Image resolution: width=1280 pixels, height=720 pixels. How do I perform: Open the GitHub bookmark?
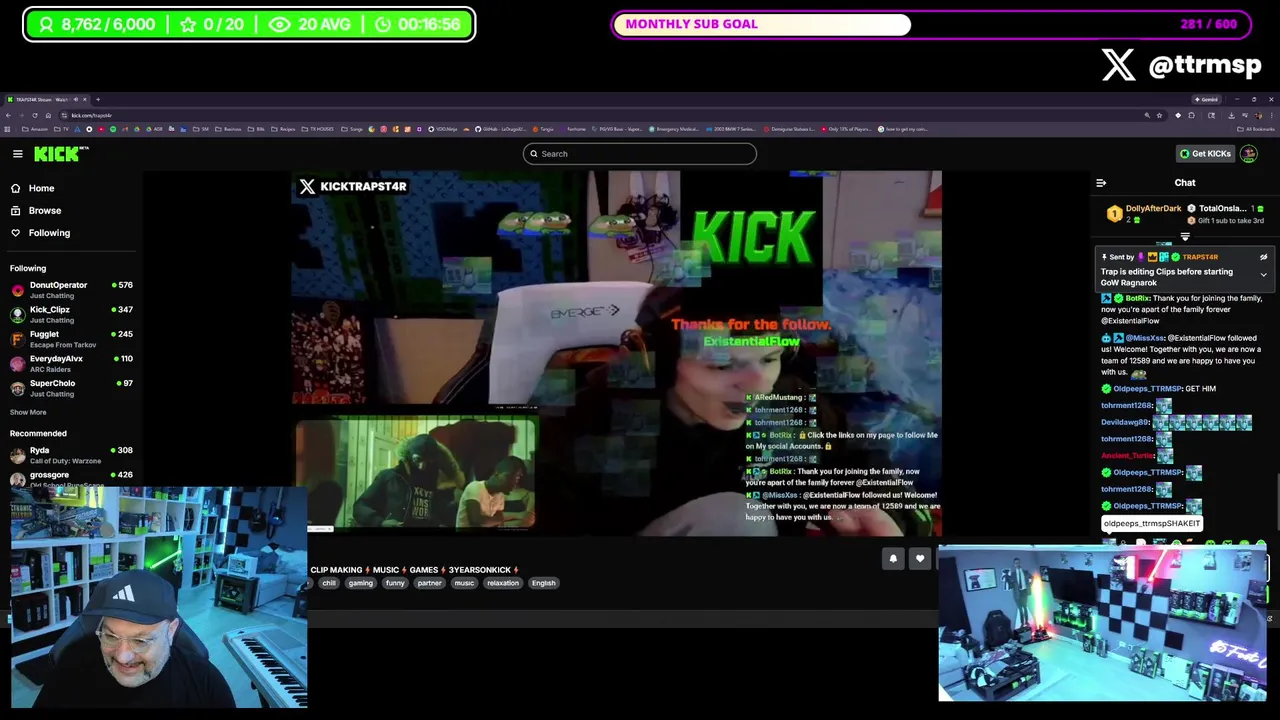(x=501, y=129)
